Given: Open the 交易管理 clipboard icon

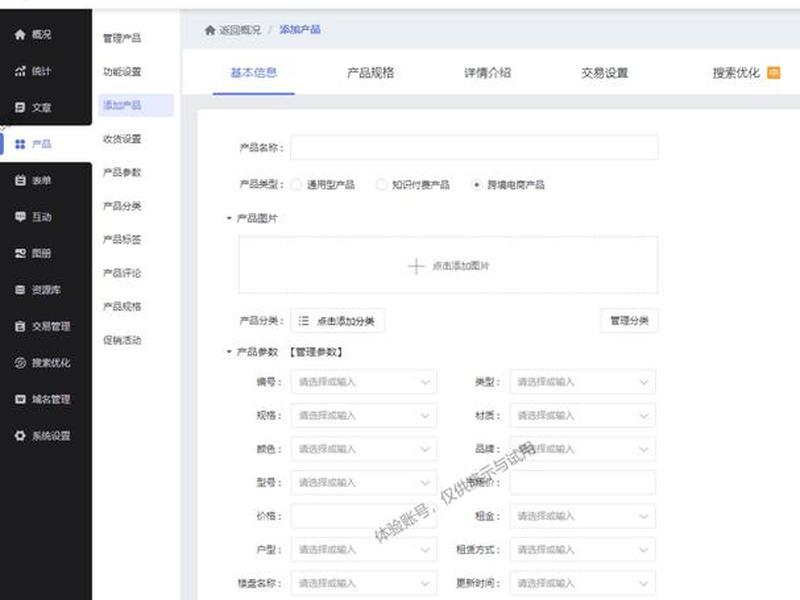Looking at the screenshot, I should 20,326.
